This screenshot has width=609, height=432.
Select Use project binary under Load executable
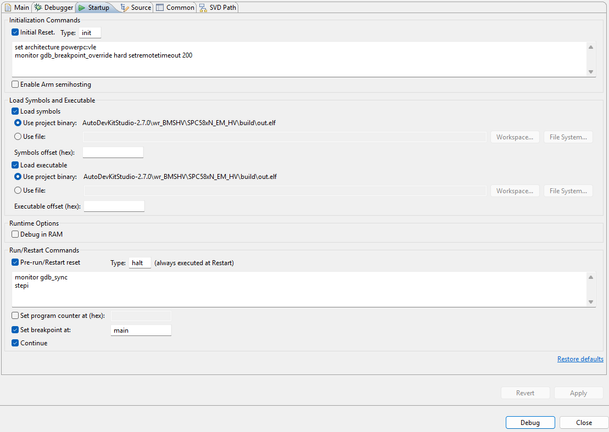[x=17, y=177]
